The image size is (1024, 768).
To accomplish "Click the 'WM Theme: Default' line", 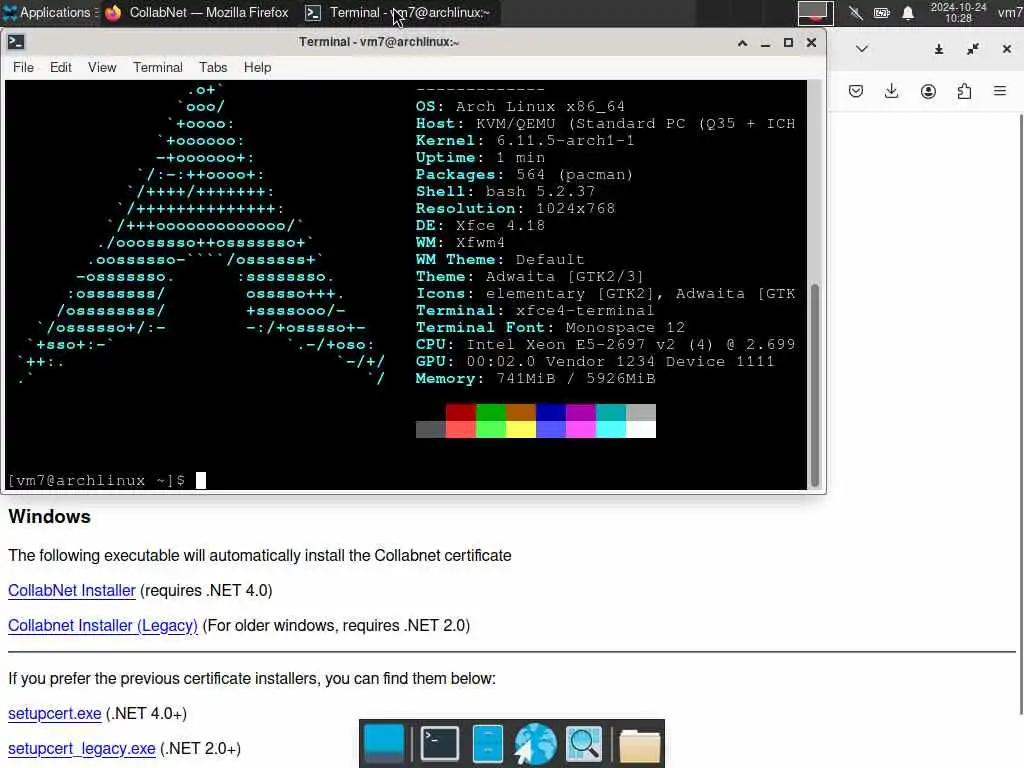I will click(x=500, y=259).
